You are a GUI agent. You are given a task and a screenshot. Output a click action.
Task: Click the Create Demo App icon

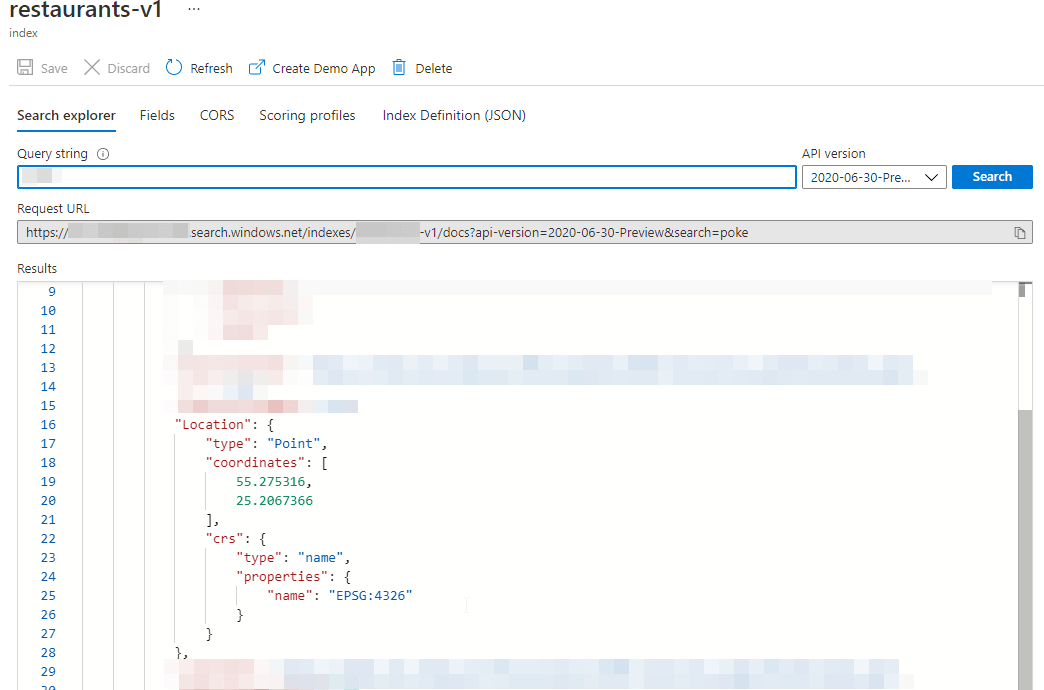click(257, 68)
